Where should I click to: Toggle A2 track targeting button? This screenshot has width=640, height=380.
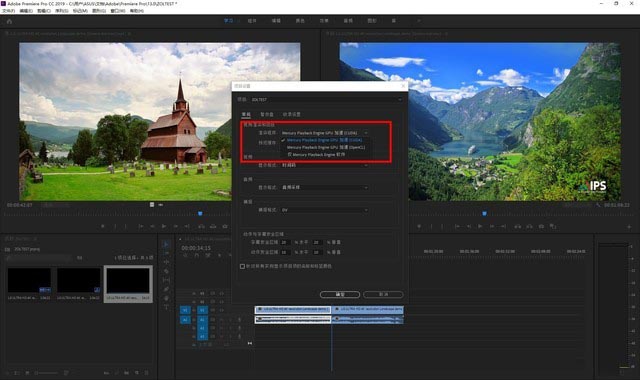pos(202,328)
